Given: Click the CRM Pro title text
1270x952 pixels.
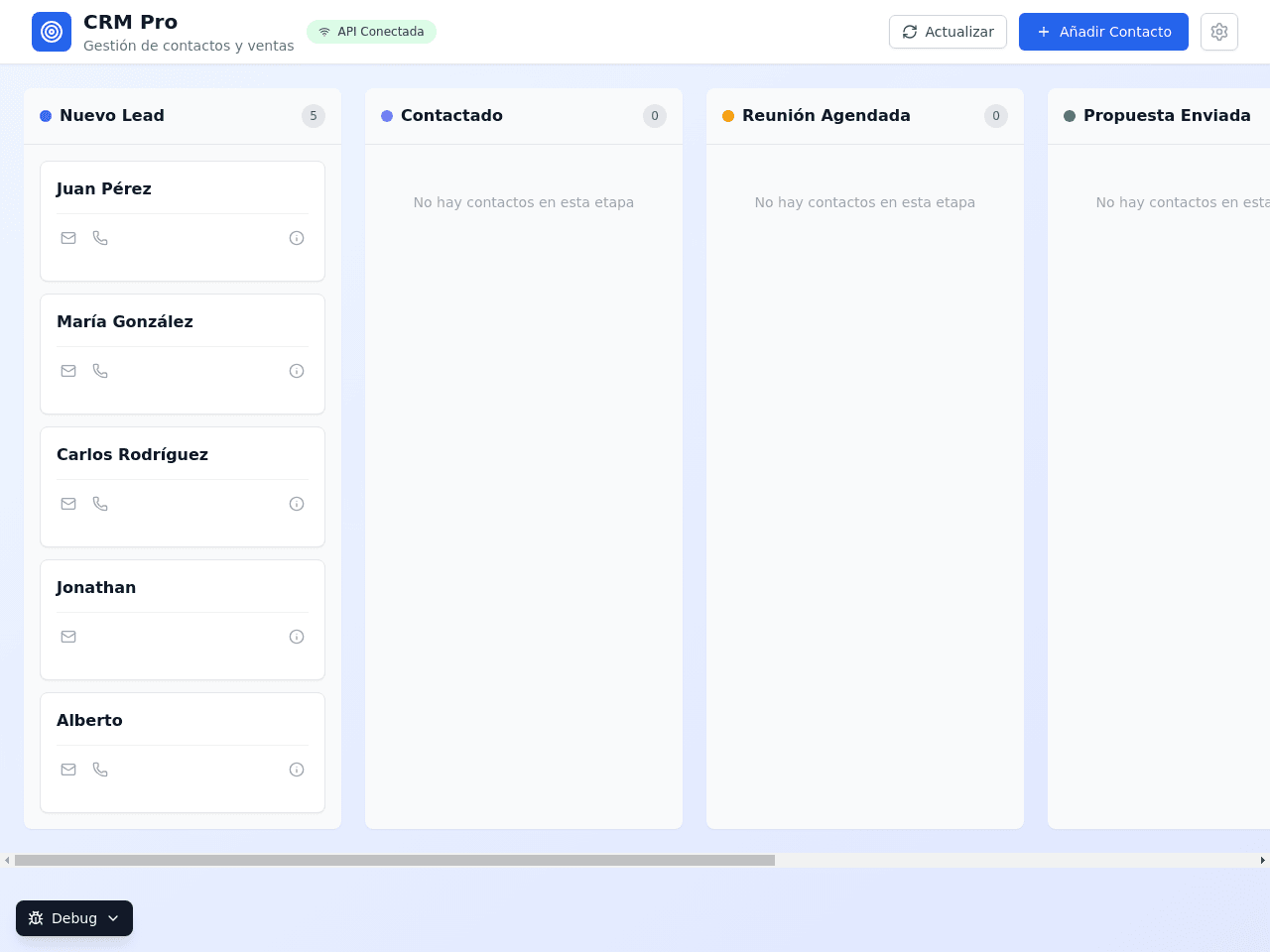Looking at the screenshot, I should (x=130, y=22).
